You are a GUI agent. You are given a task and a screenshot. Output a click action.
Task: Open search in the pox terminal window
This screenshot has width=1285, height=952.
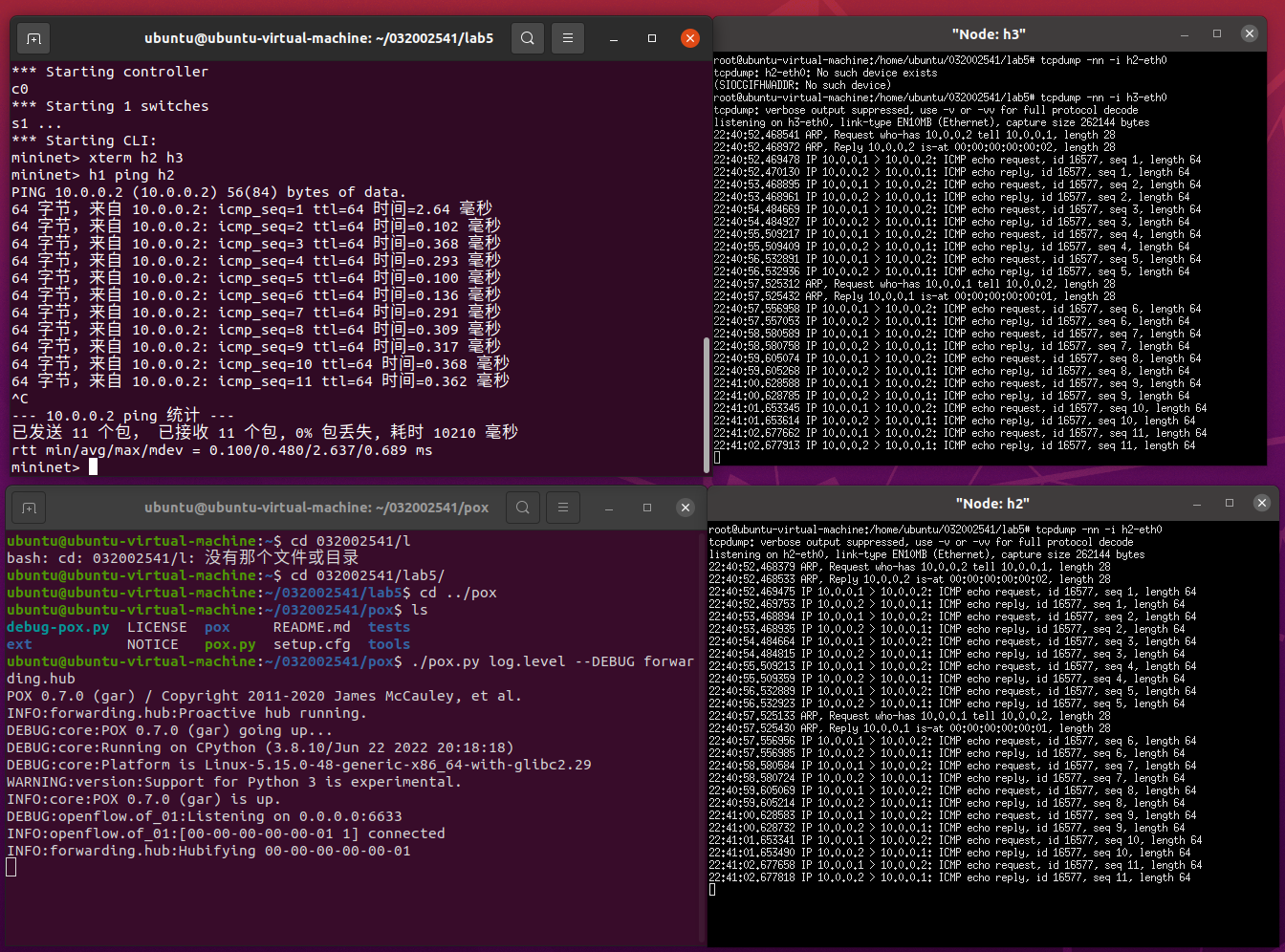523,508
